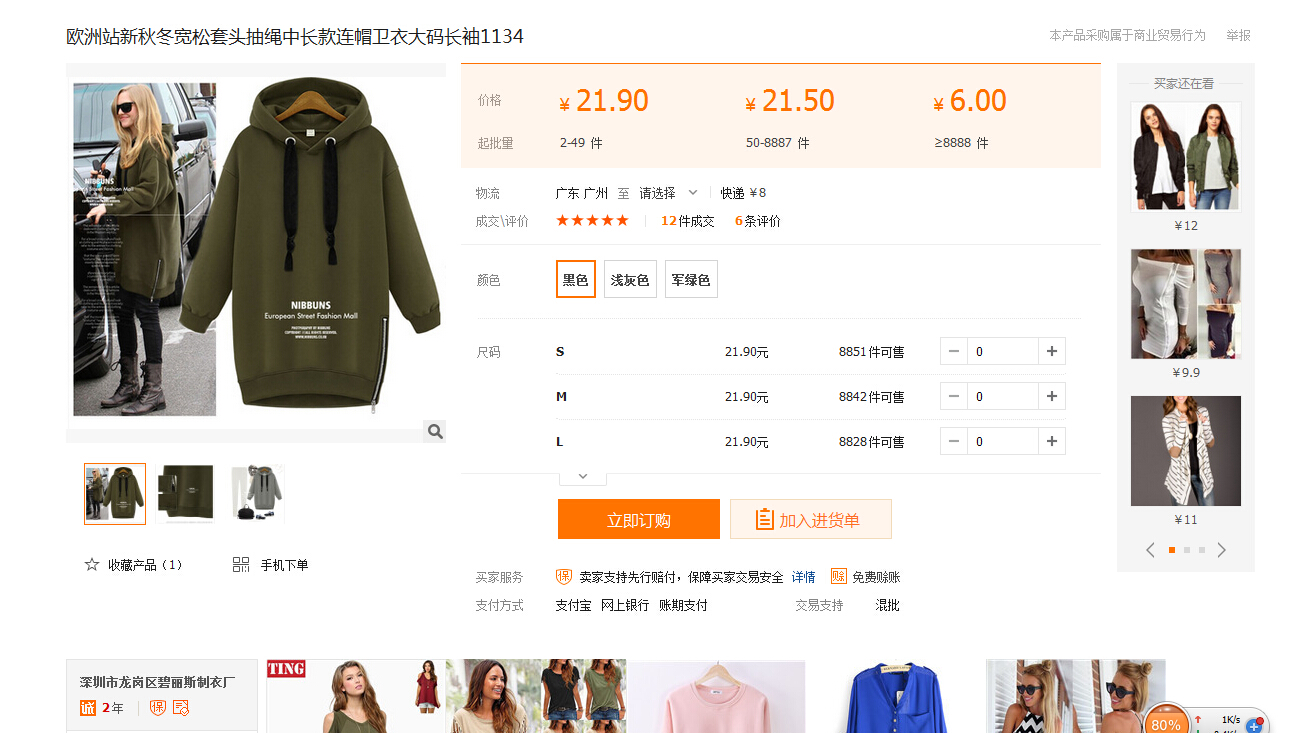The width and height of the screenshot is (1294, 733).
Task: Open the 请选择 shipping destination dropdown
Action: click(x=668, y=193)
